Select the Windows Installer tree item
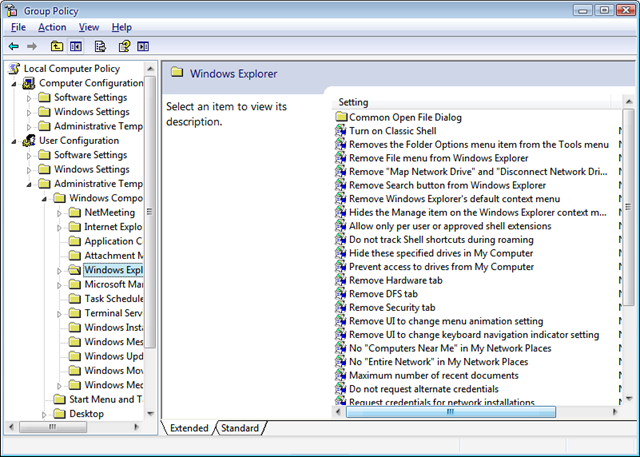 (113, 328)
